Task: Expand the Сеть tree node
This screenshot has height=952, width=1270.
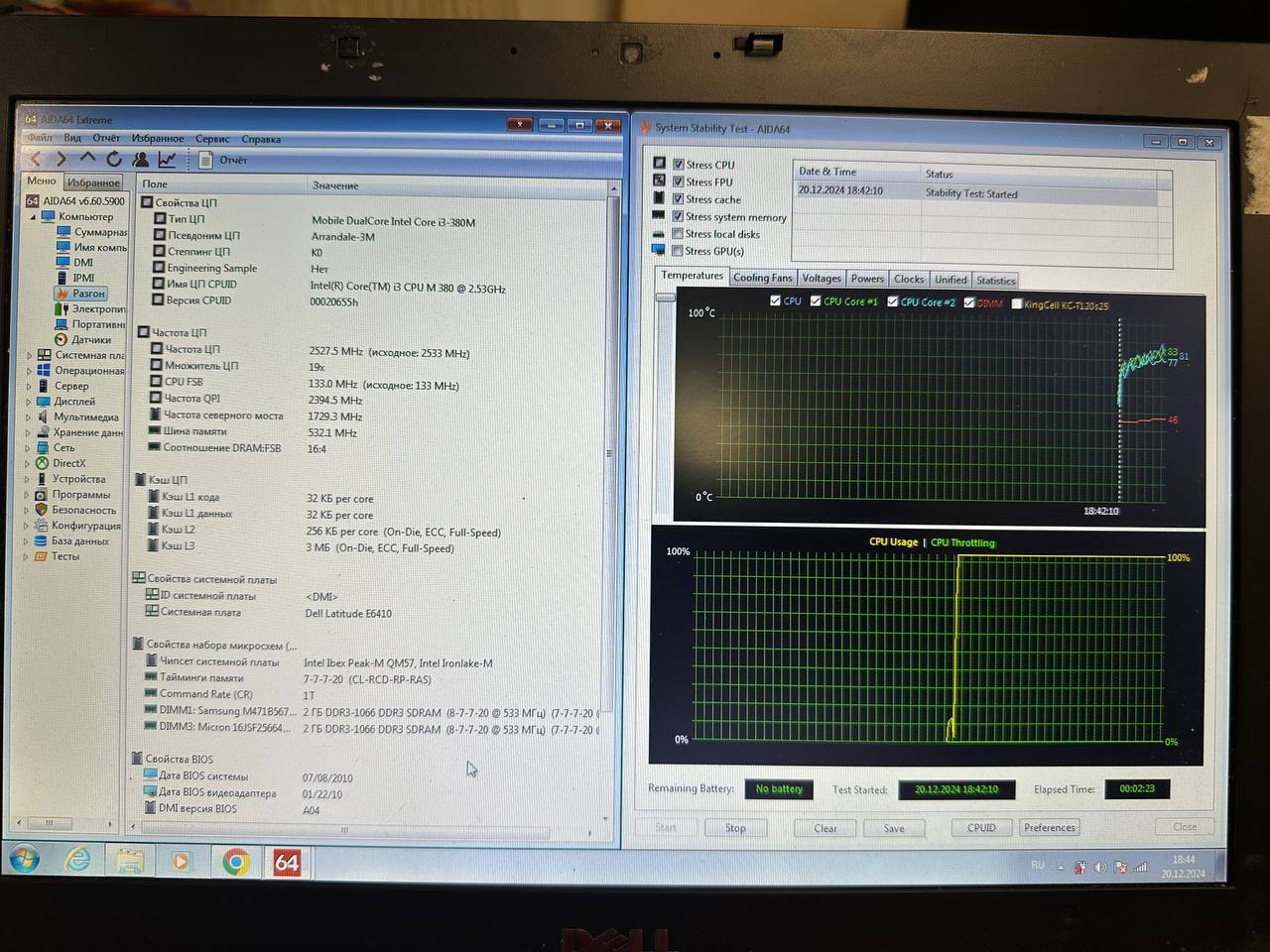Action: pos(28,448)
